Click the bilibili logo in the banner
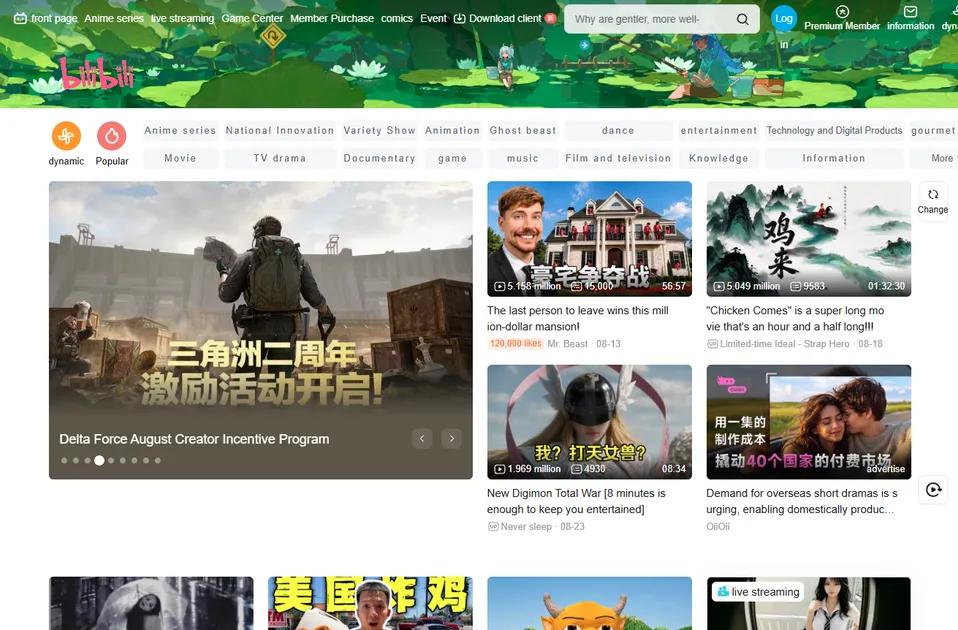Image resolution: width=958 pixels, height=630 pixels. [x=97, y=75]
